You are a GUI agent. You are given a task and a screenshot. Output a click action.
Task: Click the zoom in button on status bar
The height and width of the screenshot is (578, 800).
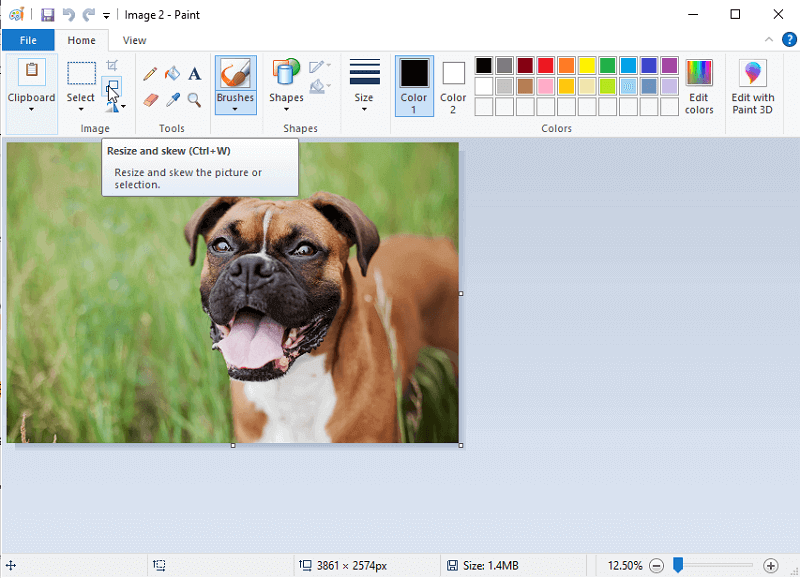770,565
